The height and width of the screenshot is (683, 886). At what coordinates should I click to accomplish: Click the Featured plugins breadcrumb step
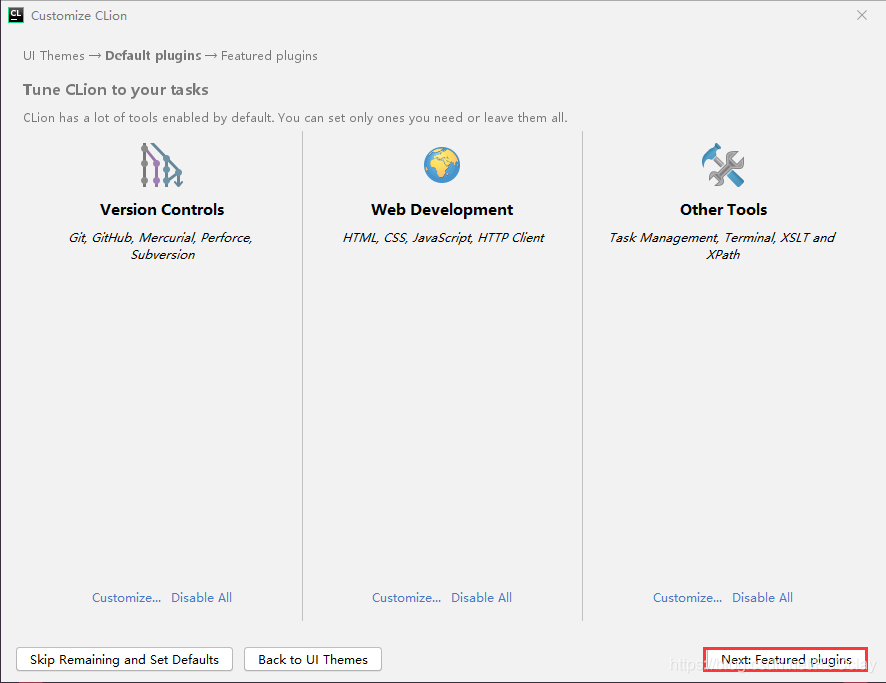click(269, 56)
